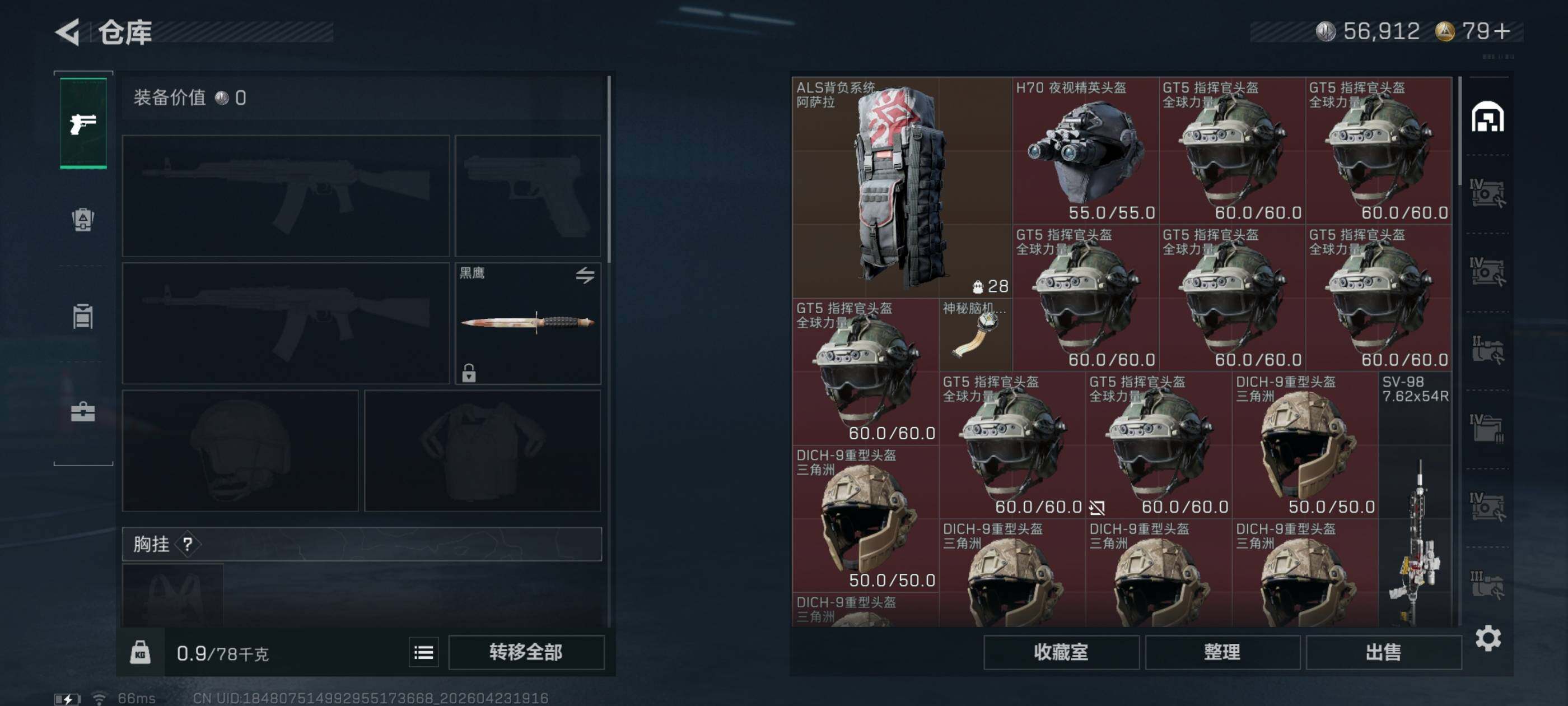Viewport: 1568px width, 706px height.
Task: Select the ALS背负系统 backpack item
Action: tap(902, 188)
